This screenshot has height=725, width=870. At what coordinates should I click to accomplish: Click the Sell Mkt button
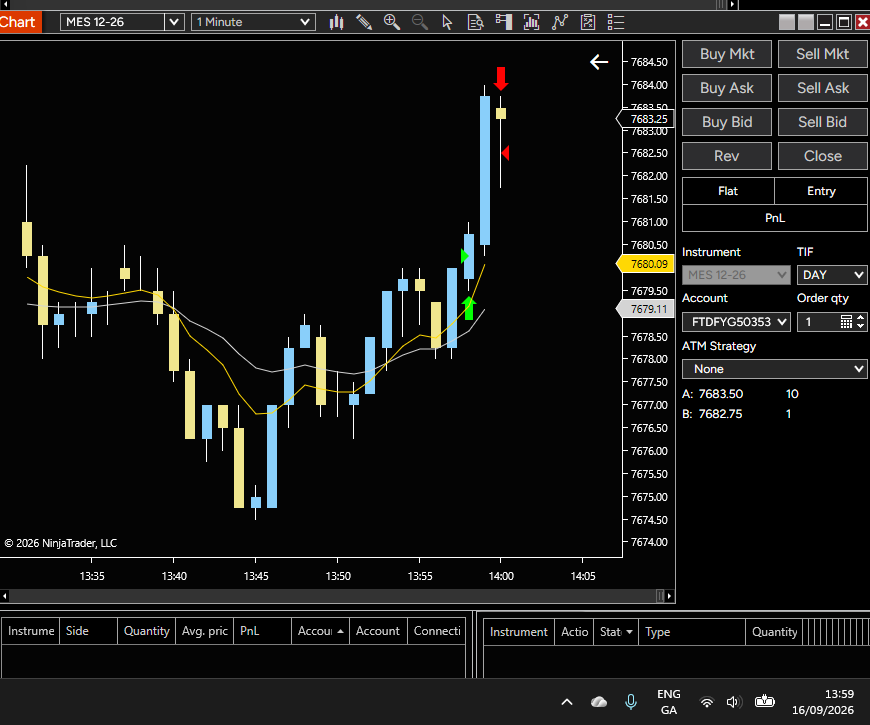pos(822,54)
